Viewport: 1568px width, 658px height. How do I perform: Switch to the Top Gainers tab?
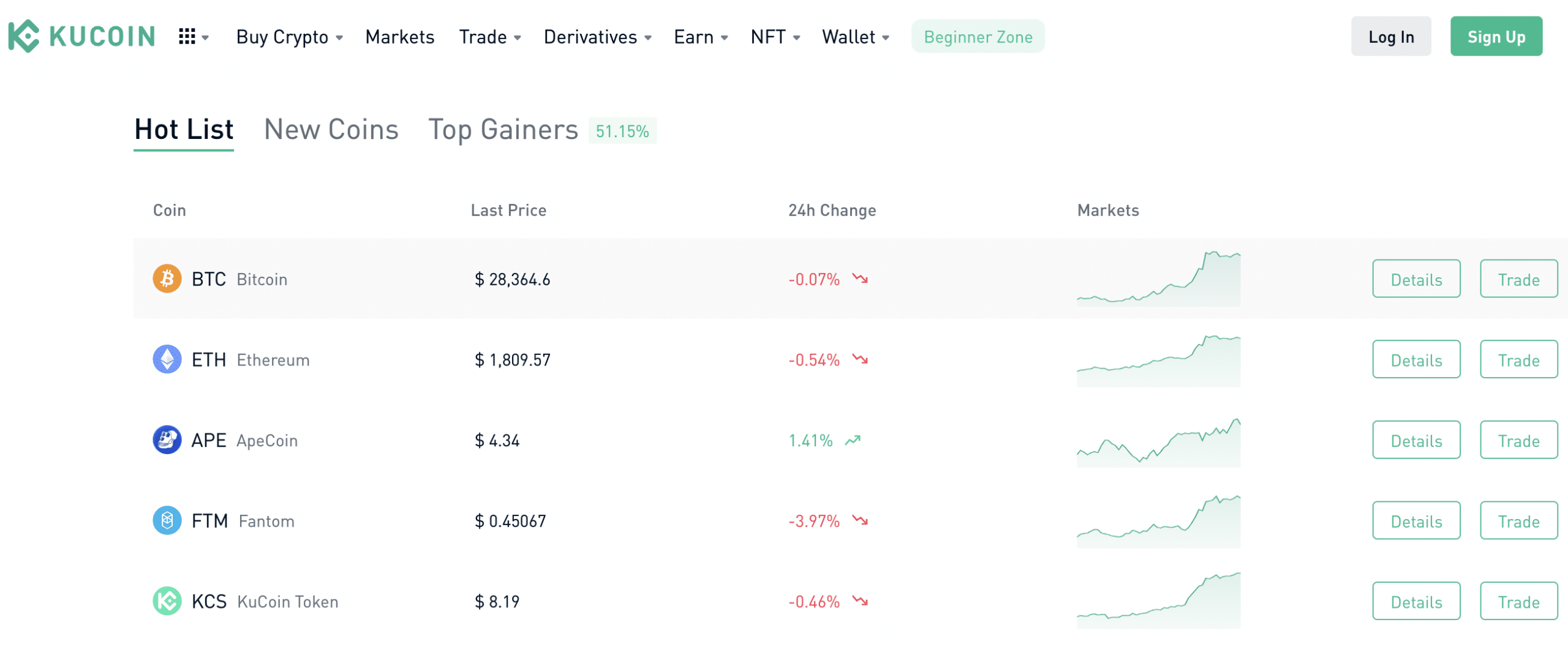click(503, 130)
